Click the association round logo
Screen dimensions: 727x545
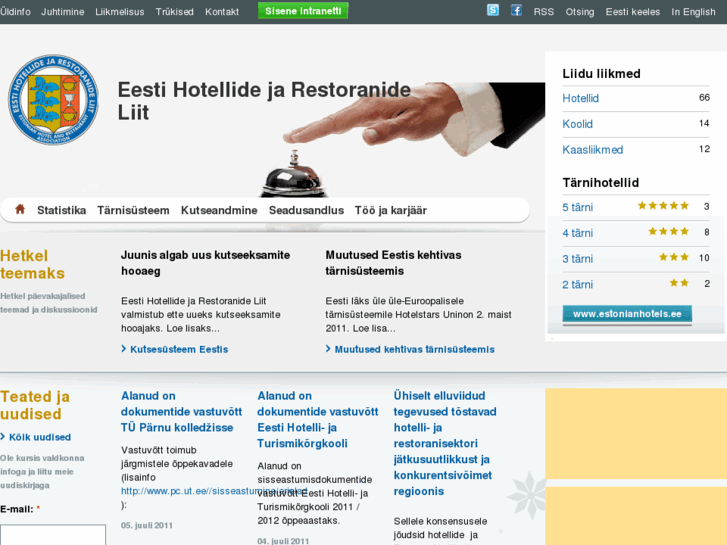pyautogui.click(x=53, y=100)
